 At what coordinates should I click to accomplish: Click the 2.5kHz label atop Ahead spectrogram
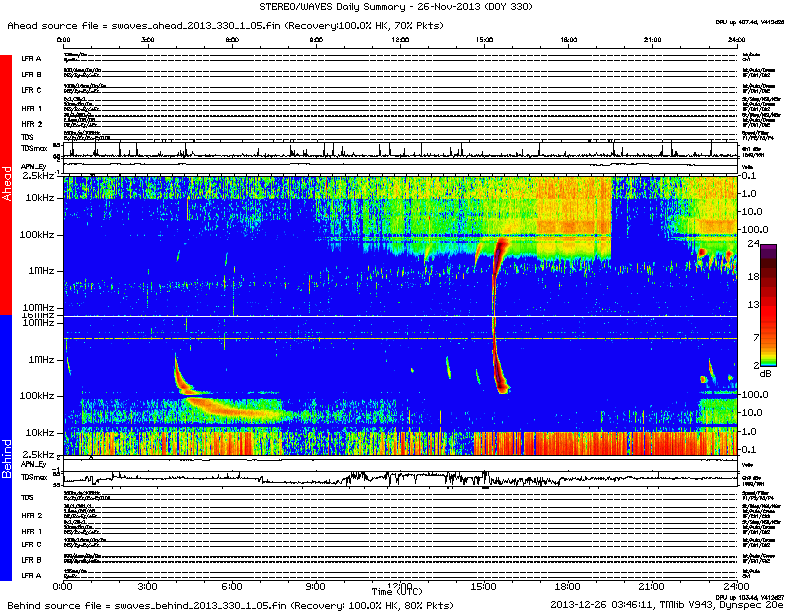click(x=39, y=176)
